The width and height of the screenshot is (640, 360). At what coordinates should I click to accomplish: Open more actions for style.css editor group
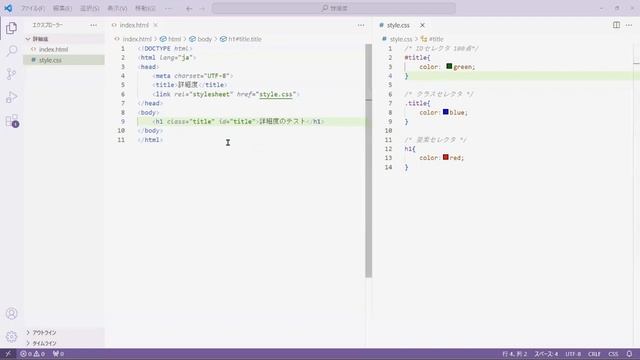coord(629,25)
